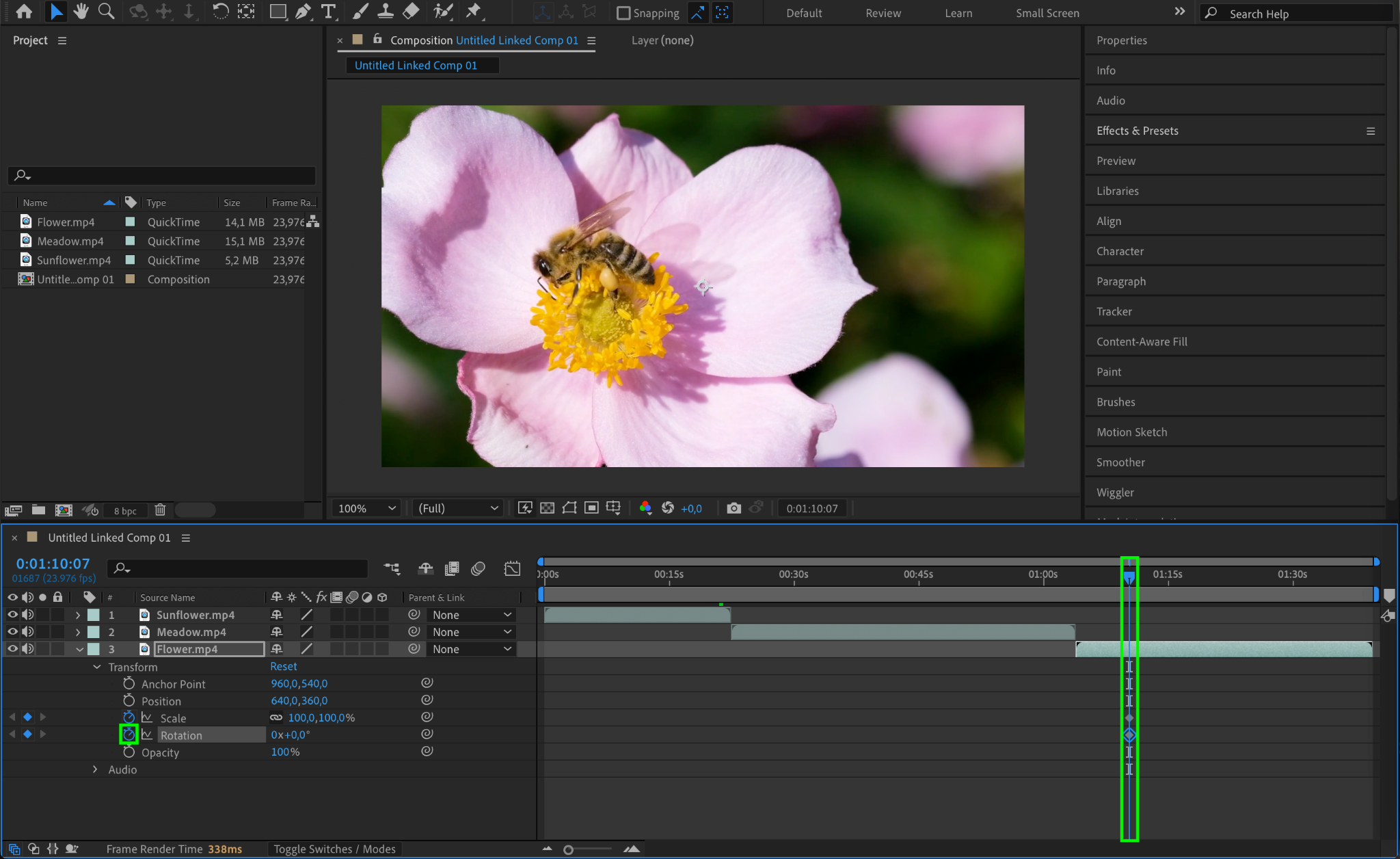
Task: Open the Effects & Presets panel
Action: (x=1137, y=131)
